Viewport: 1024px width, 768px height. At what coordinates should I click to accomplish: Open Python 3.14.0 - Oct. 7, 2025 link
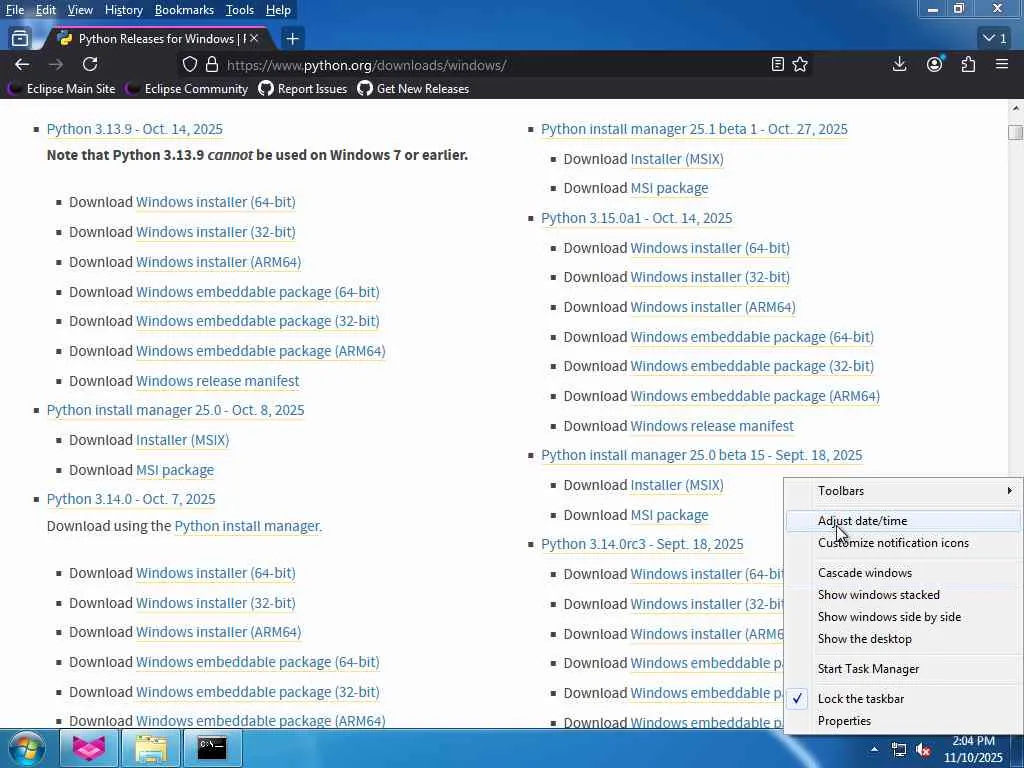click(x=131, y=499)
